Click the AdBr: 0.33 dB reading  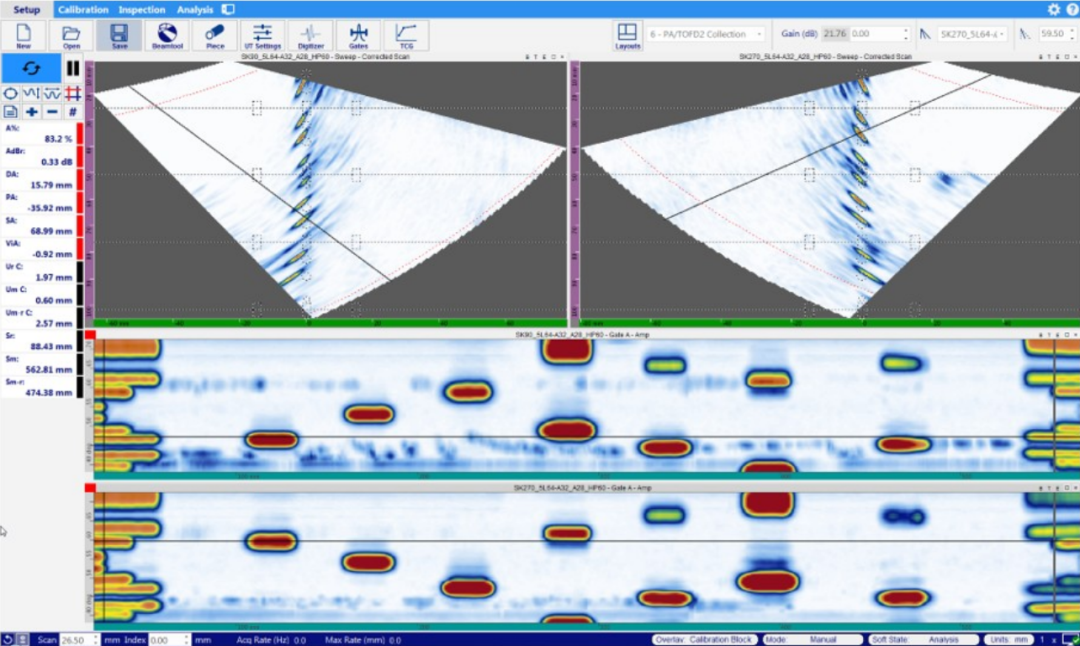click(x=39, y=156)
